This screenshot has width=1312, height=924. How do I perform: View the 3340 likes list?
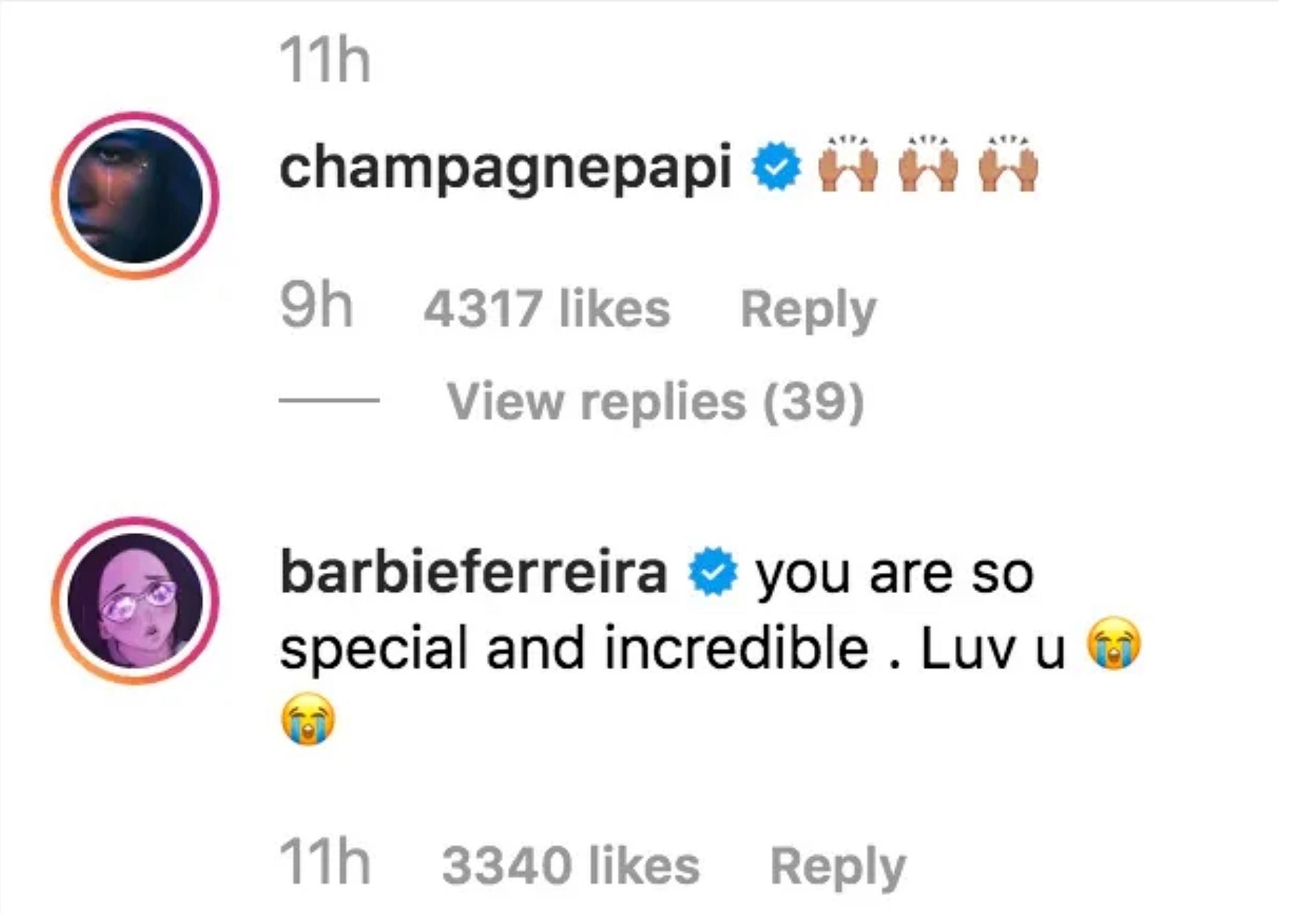(570, 866)
